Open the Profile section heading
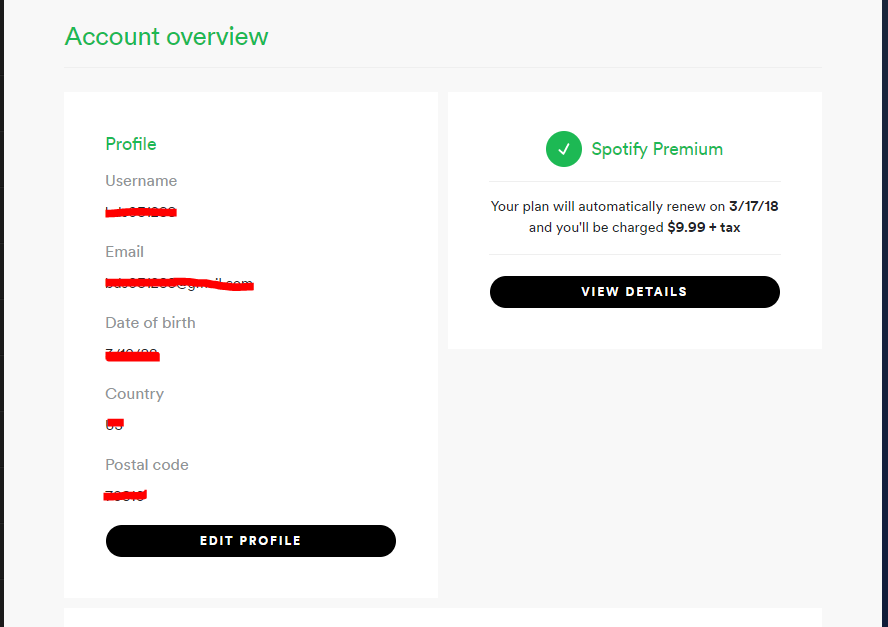 coord(130,144)
